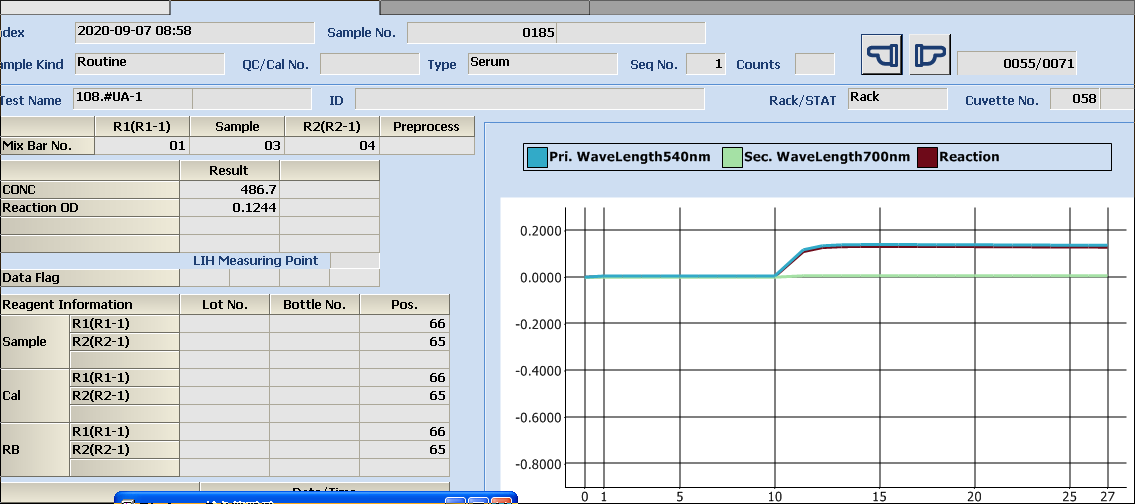The height and width of the screenshot is (504, 1135).
Task: Click the dark red Reaction legend swatch
Action: click(927, 157)
